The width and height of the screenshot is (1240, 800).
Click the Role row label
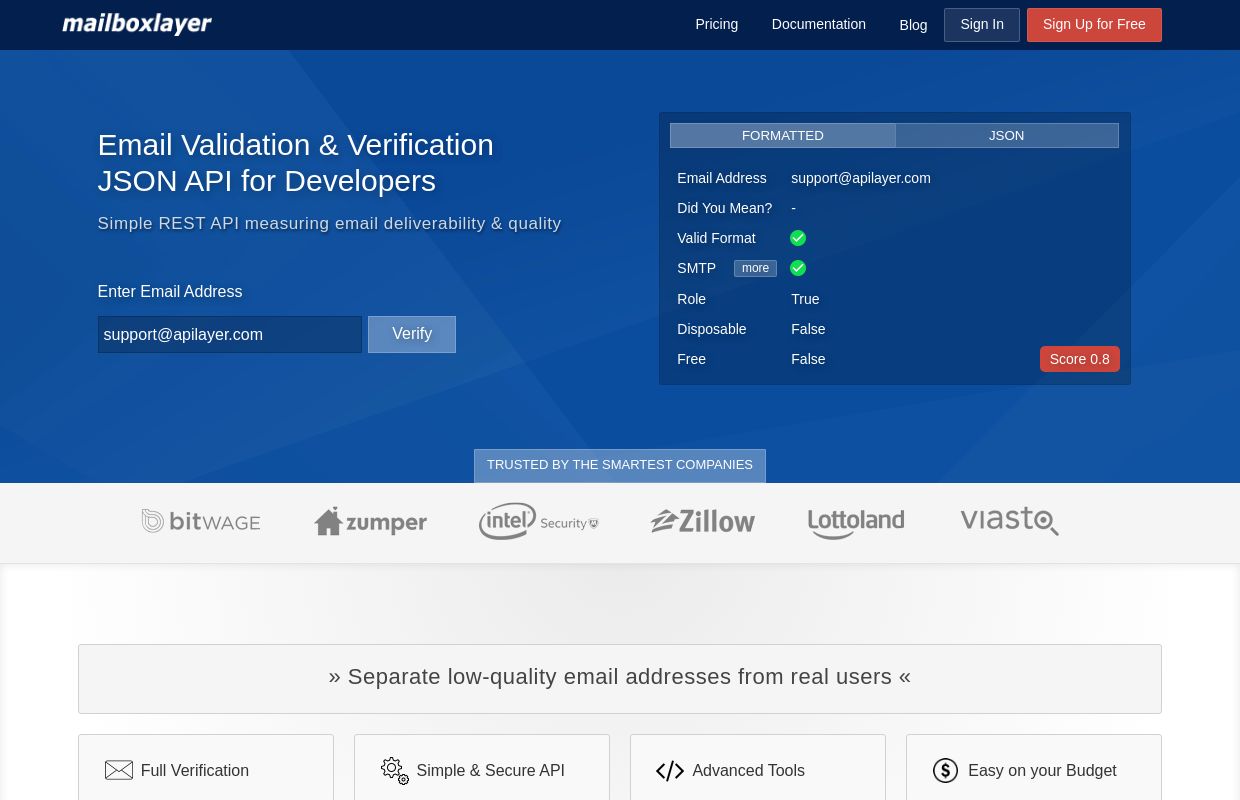coord(691,299)
